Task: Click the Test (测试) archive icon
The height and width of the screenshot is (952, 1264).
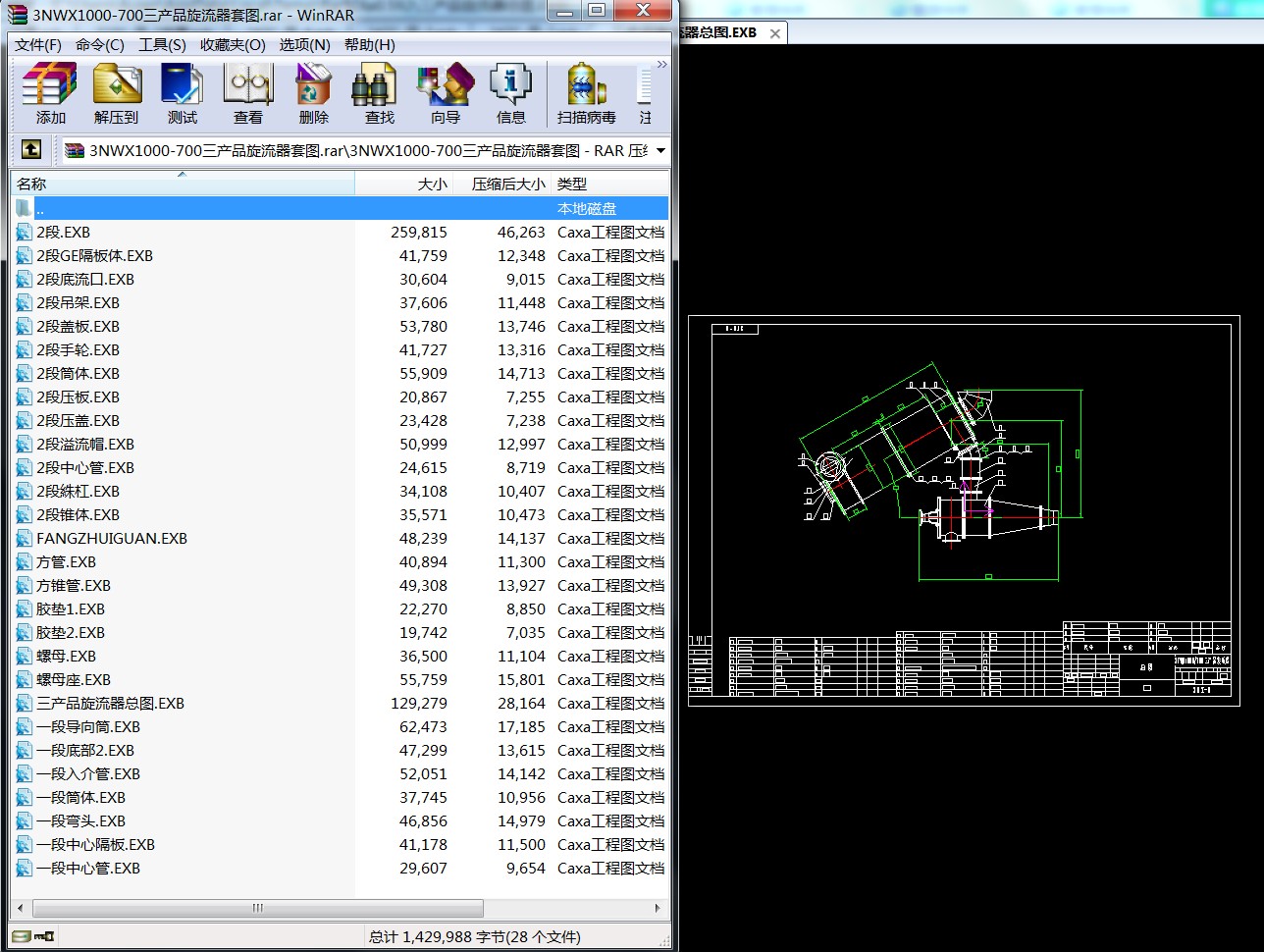Action: click(183, 94)
